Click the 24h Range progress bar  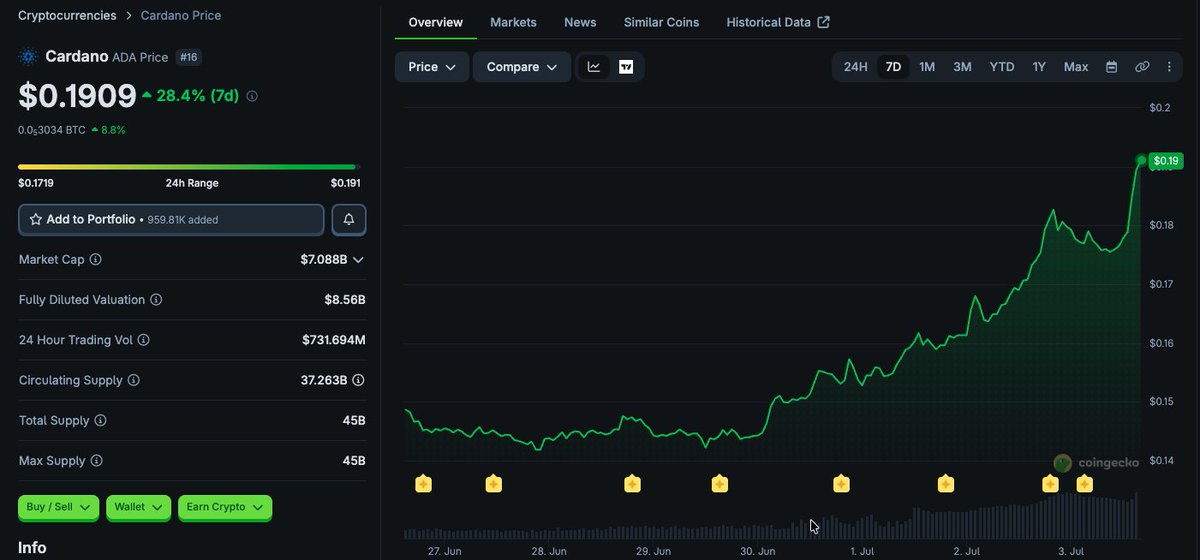pos(189,167)
